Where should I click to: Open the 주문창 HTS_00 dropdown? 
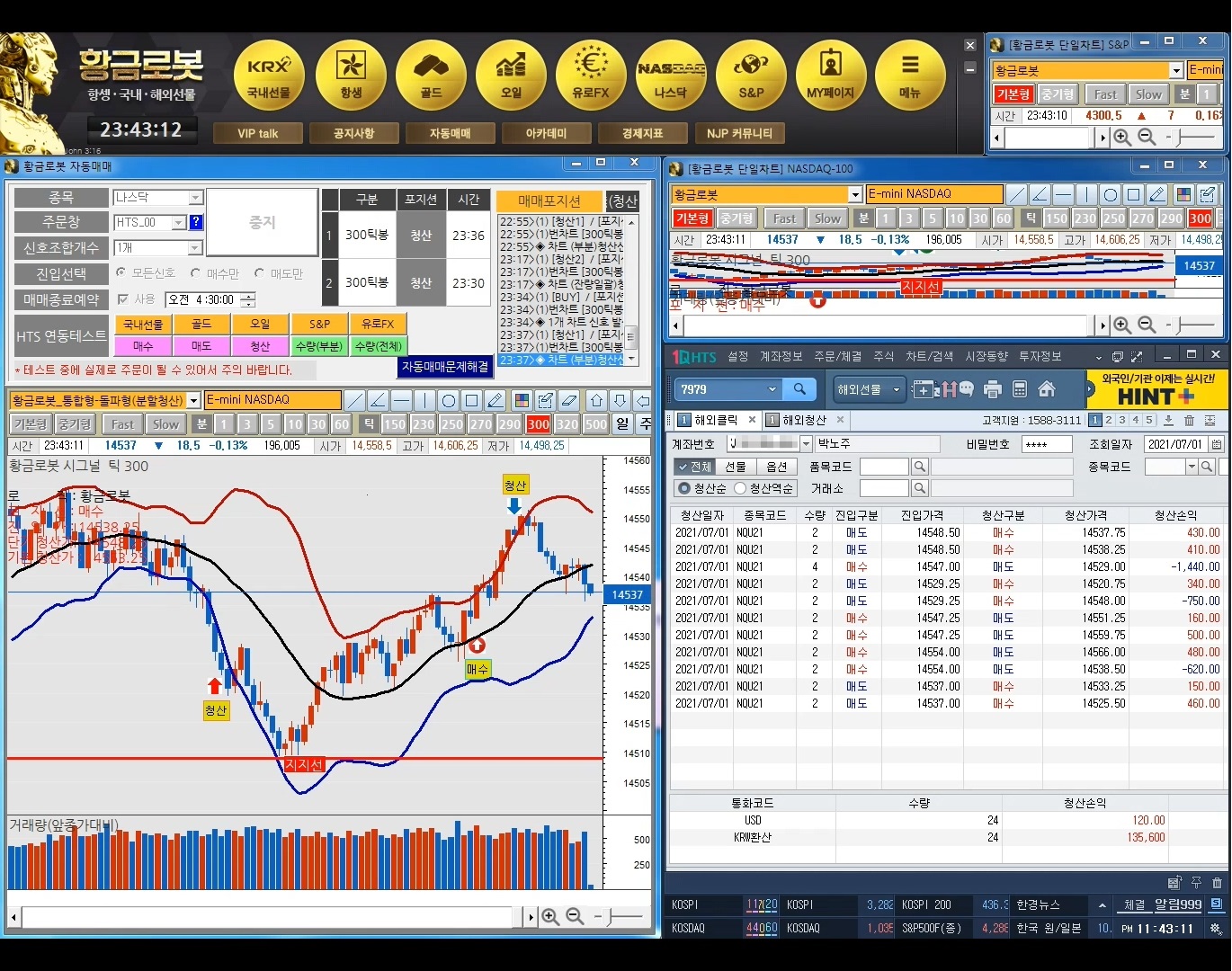[x=179, y=223]
